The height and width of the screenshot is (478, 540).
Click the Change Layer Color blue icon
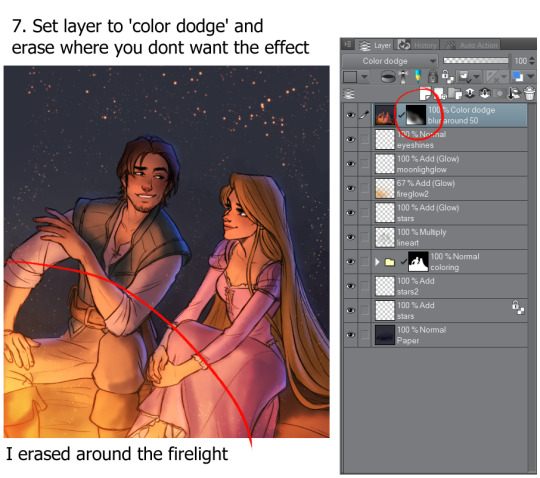[518, 76]
